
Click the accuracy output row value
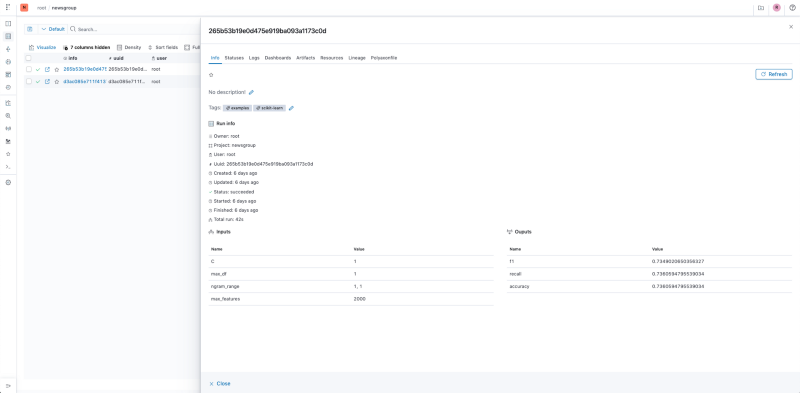[678, 286]
